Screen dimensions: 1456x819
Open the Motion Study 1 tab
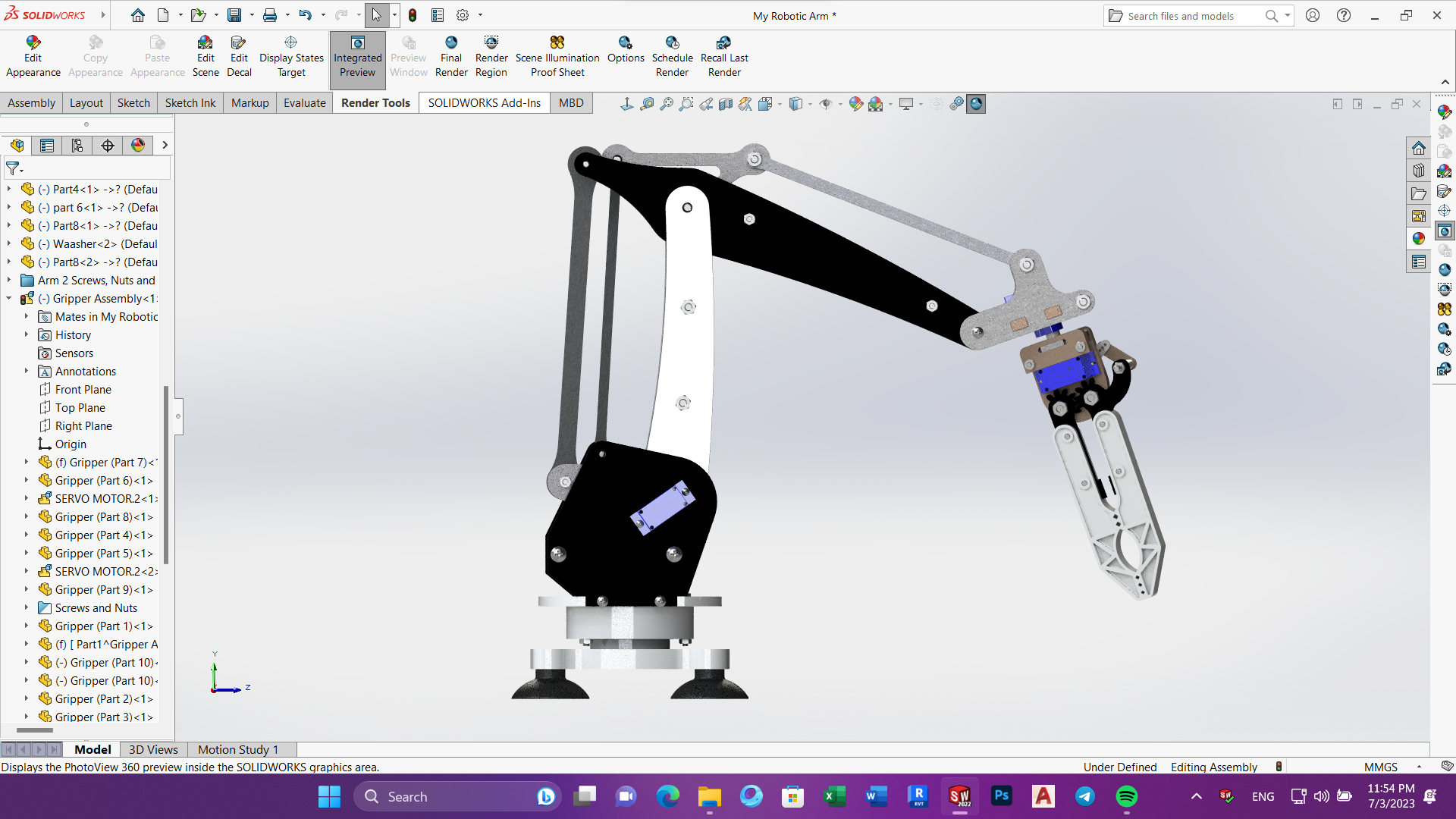pos(238,749)
